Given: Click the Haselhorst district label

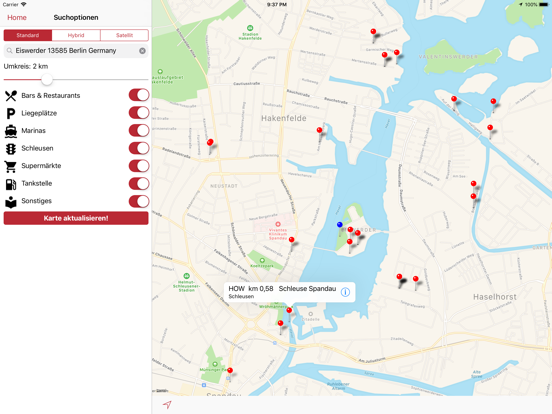Looking at the screenshot, I should (x=495, y=297).
